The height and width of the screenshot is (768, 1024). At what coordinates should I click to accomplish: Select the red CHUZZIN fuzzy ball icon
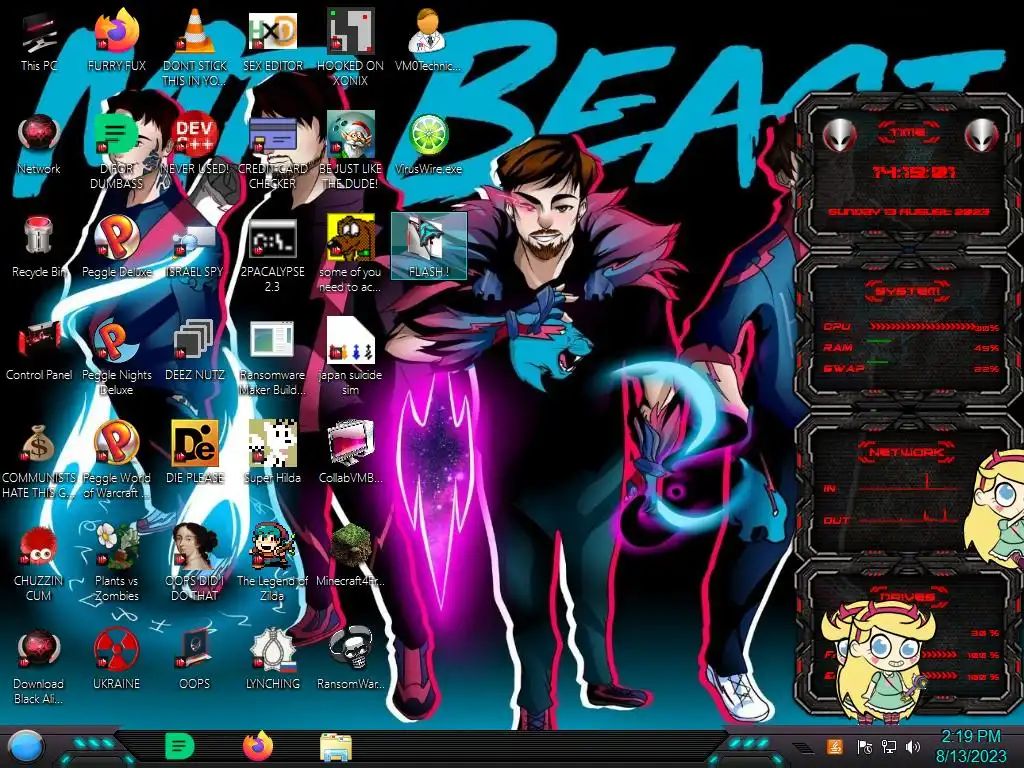(x=39, y=563)
